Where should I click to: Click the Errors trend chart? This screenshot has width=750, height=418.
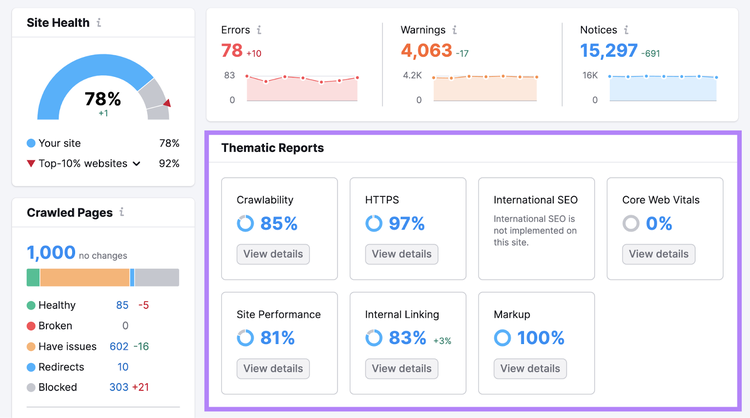pyautogui.click(x=302, y=88)
